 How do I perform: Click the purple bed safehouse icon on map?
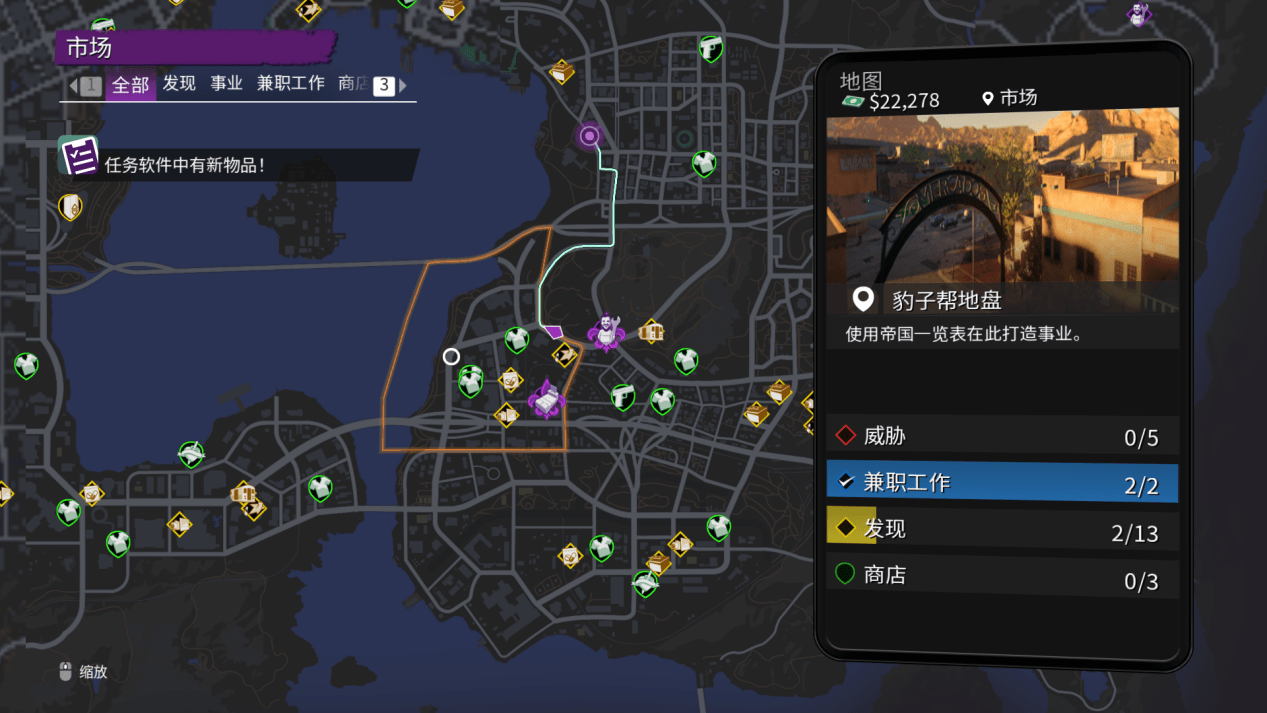(x=546, y=399)
